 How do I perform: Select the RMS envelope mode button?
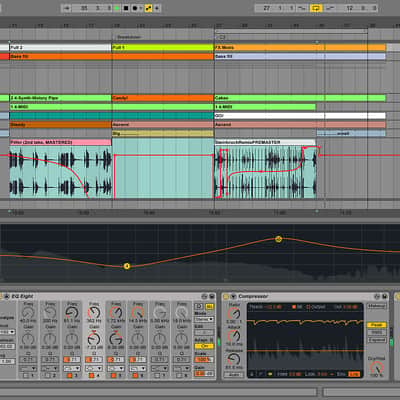[x=377, y=332]
